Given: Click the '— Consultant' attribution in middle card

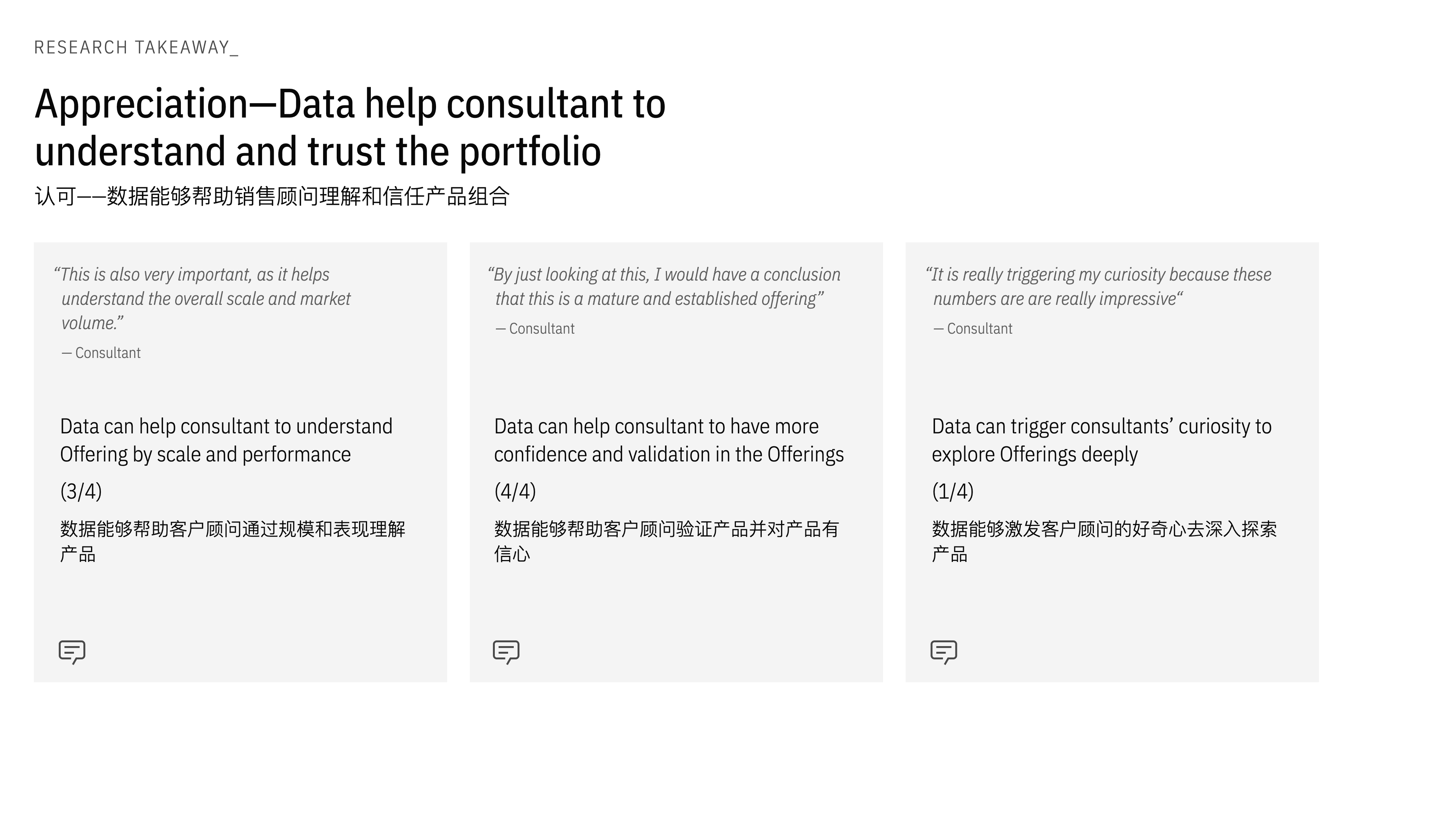Looking at the screenshot, I should 535,328.
